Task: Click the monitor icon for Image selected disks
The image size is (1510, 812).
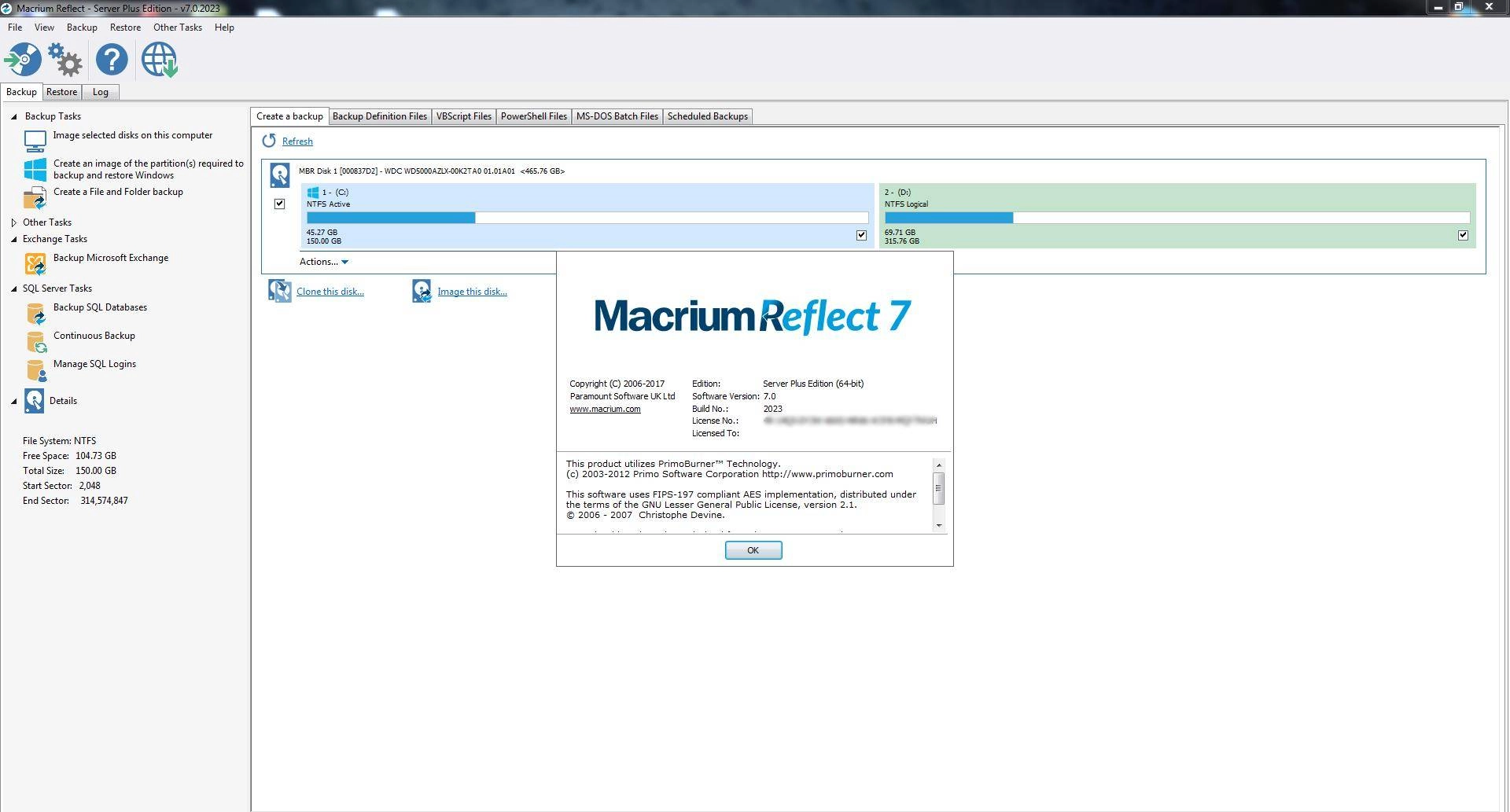Action: (x=35, y=141)
